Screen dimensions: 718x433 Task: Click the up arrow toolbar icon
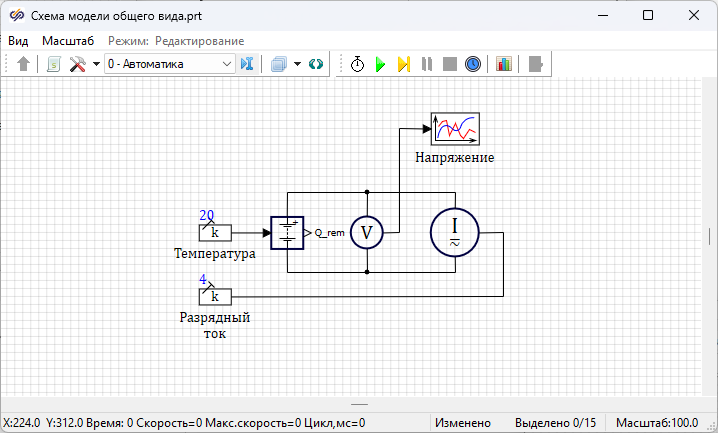tap(24, 64)
